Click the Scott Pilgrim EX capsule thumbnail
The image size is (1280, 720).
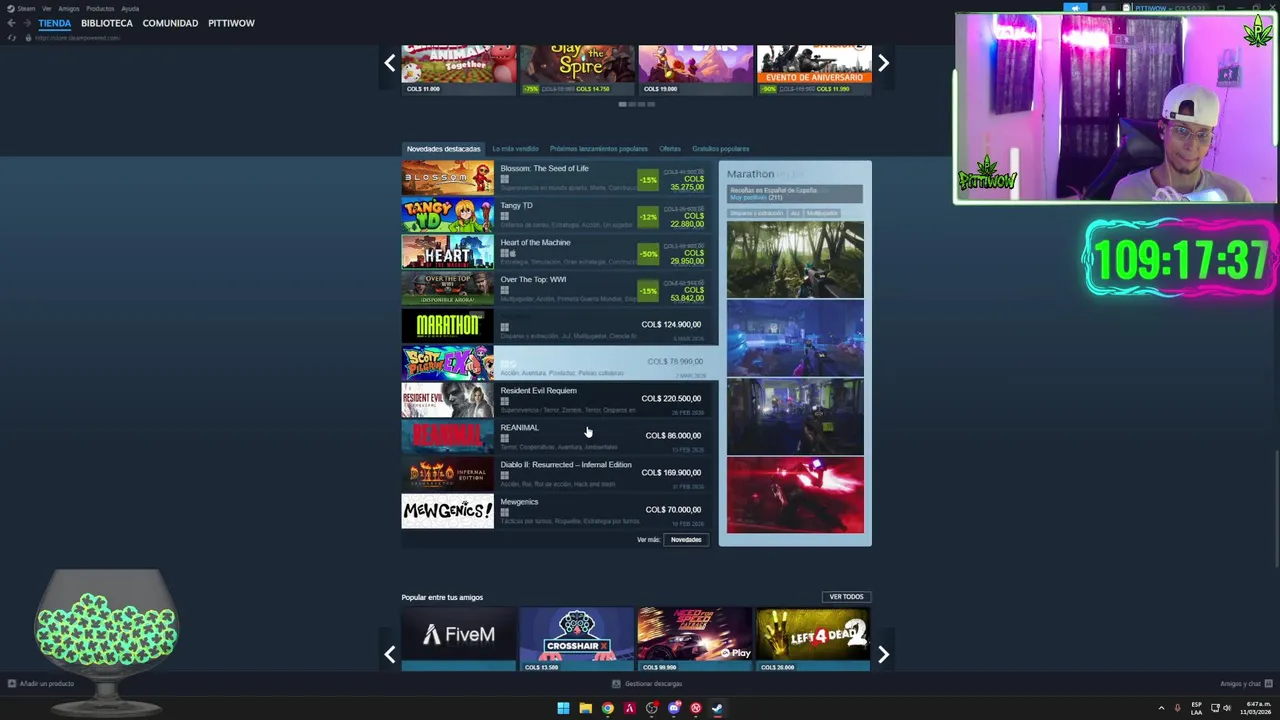tap(447, 363)
